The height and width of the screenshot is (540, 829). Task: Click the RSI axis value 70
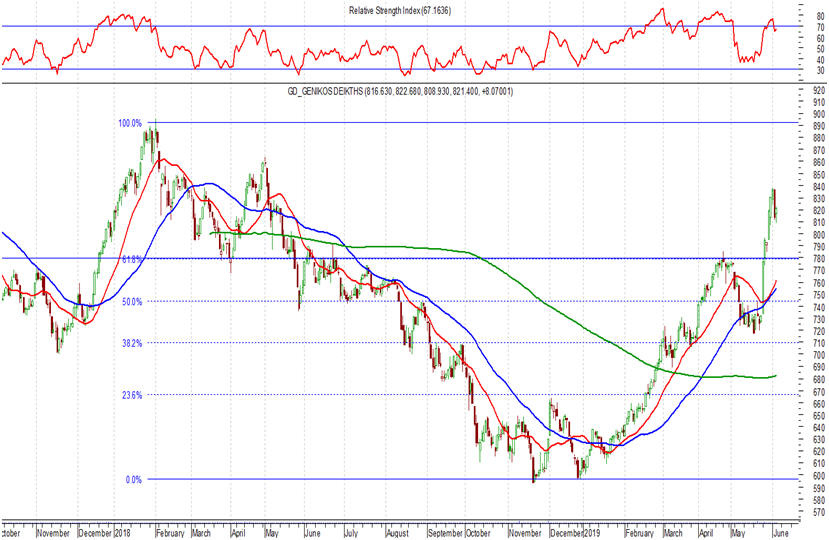click(821, 28)
